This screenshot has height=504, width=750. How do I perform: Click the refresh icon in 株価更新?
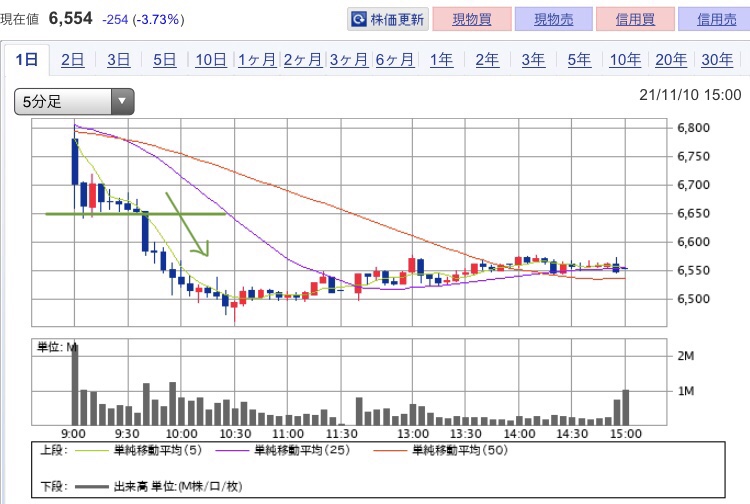pyautogui.click(x=359, y=19)
